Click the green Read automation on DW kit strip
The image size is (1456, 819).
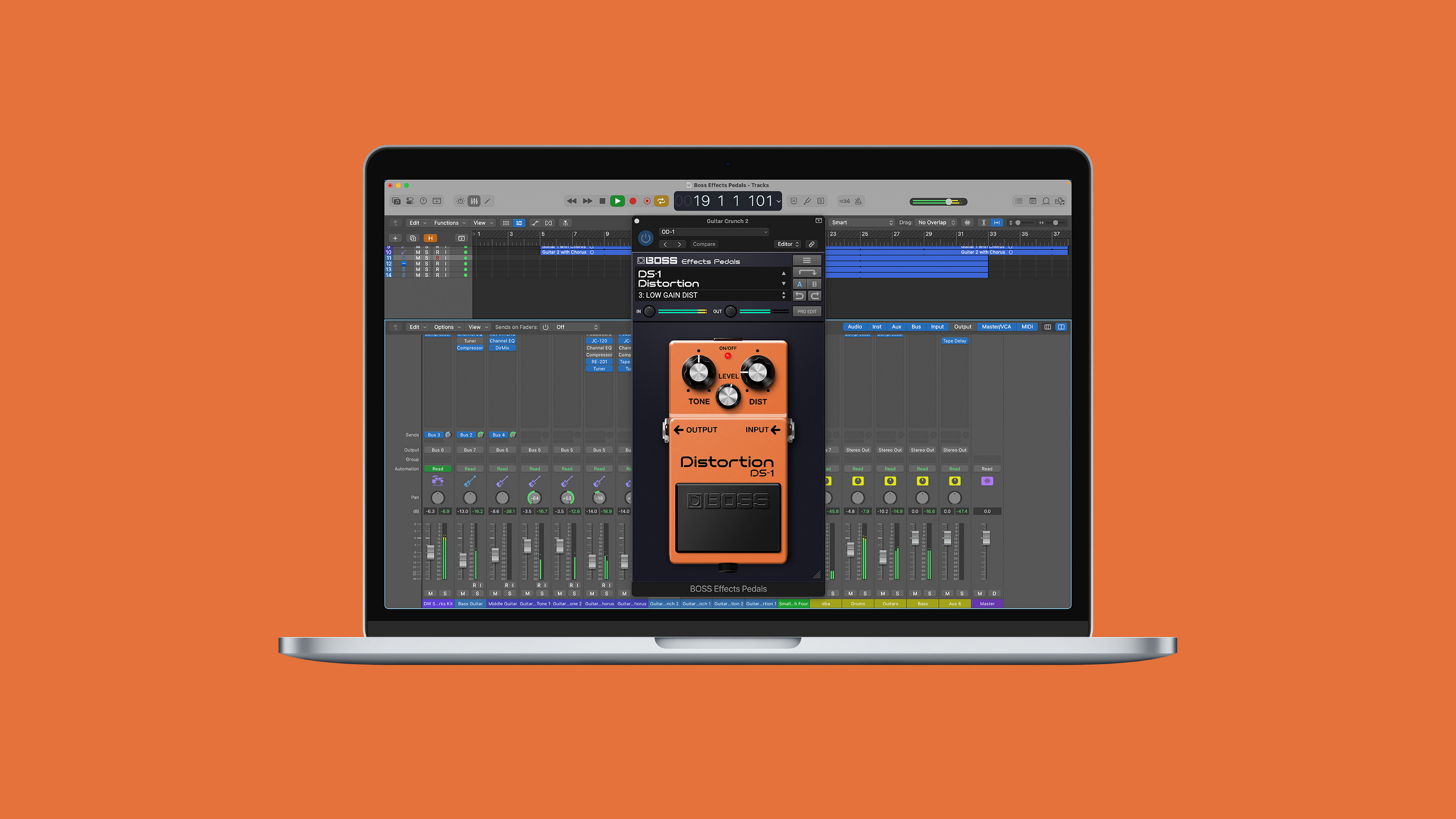[x=437, y=469]
